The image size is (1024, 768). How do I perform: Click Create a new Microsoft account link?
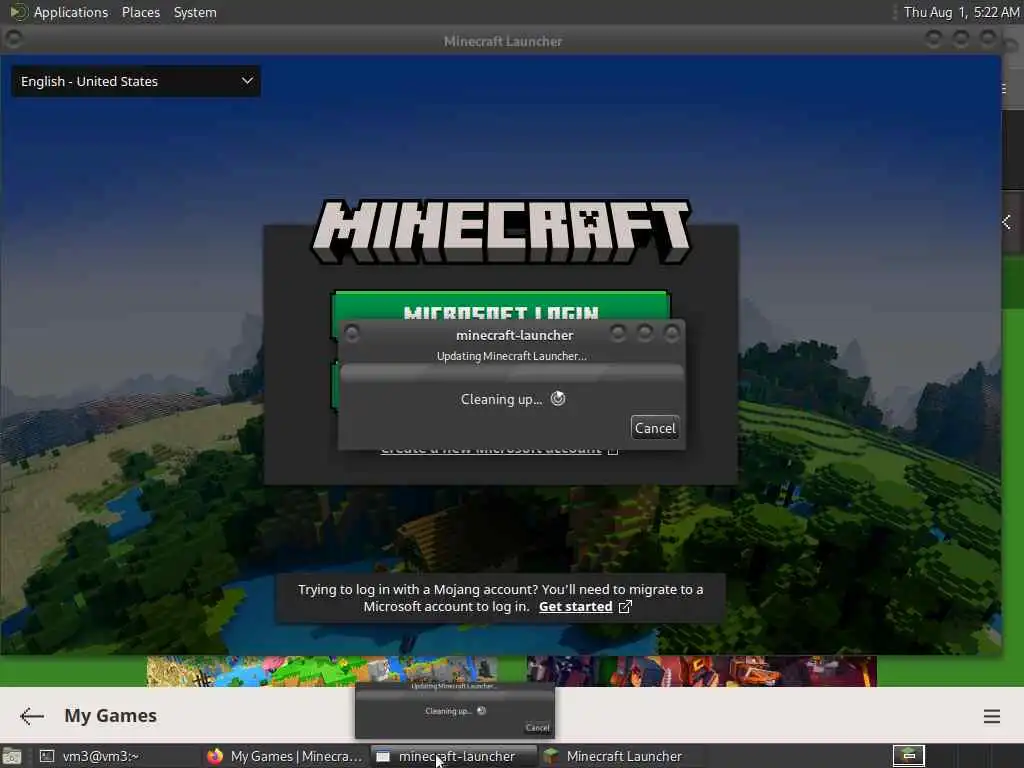click(491, 451)
